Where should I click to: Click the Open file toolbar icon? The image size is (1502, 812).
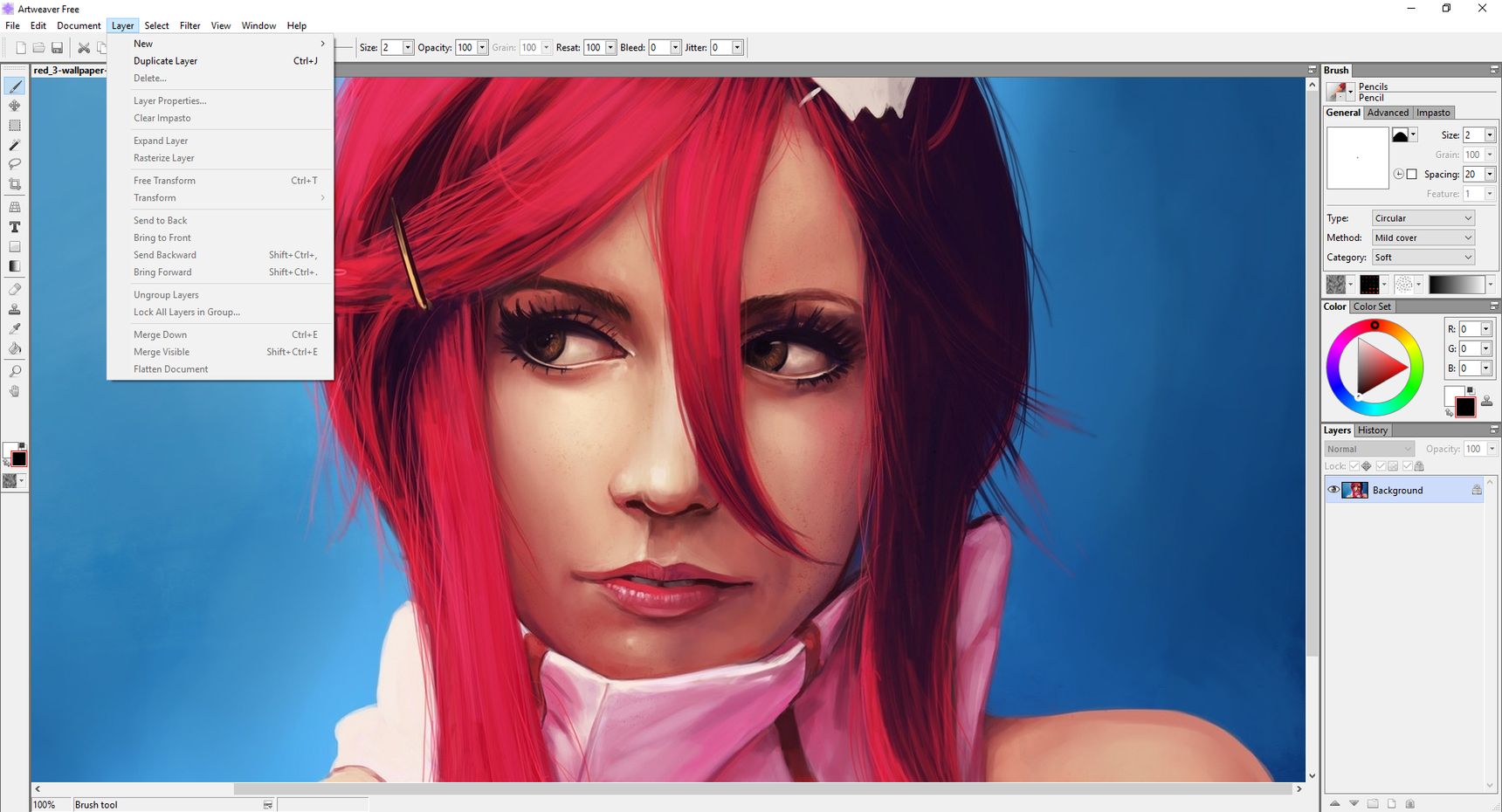[x=38, y=48]
